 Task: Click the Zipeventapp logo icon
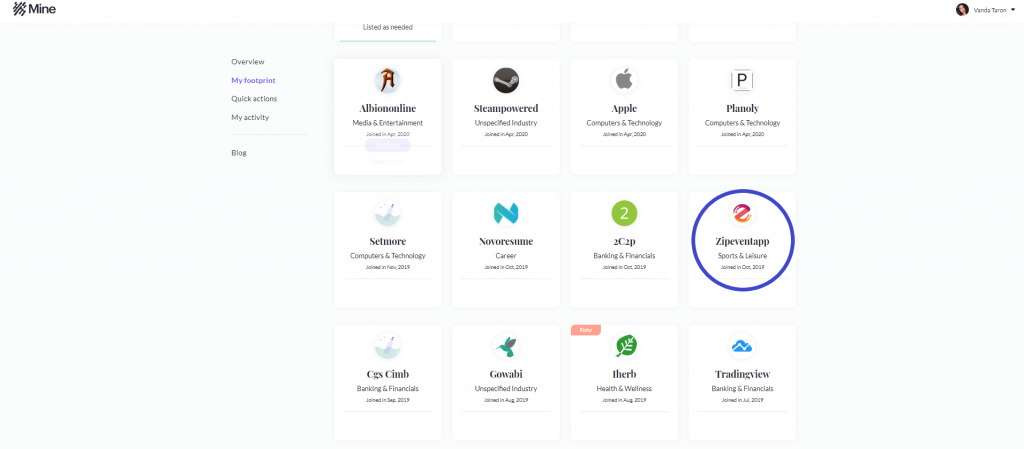click(743, 213)
